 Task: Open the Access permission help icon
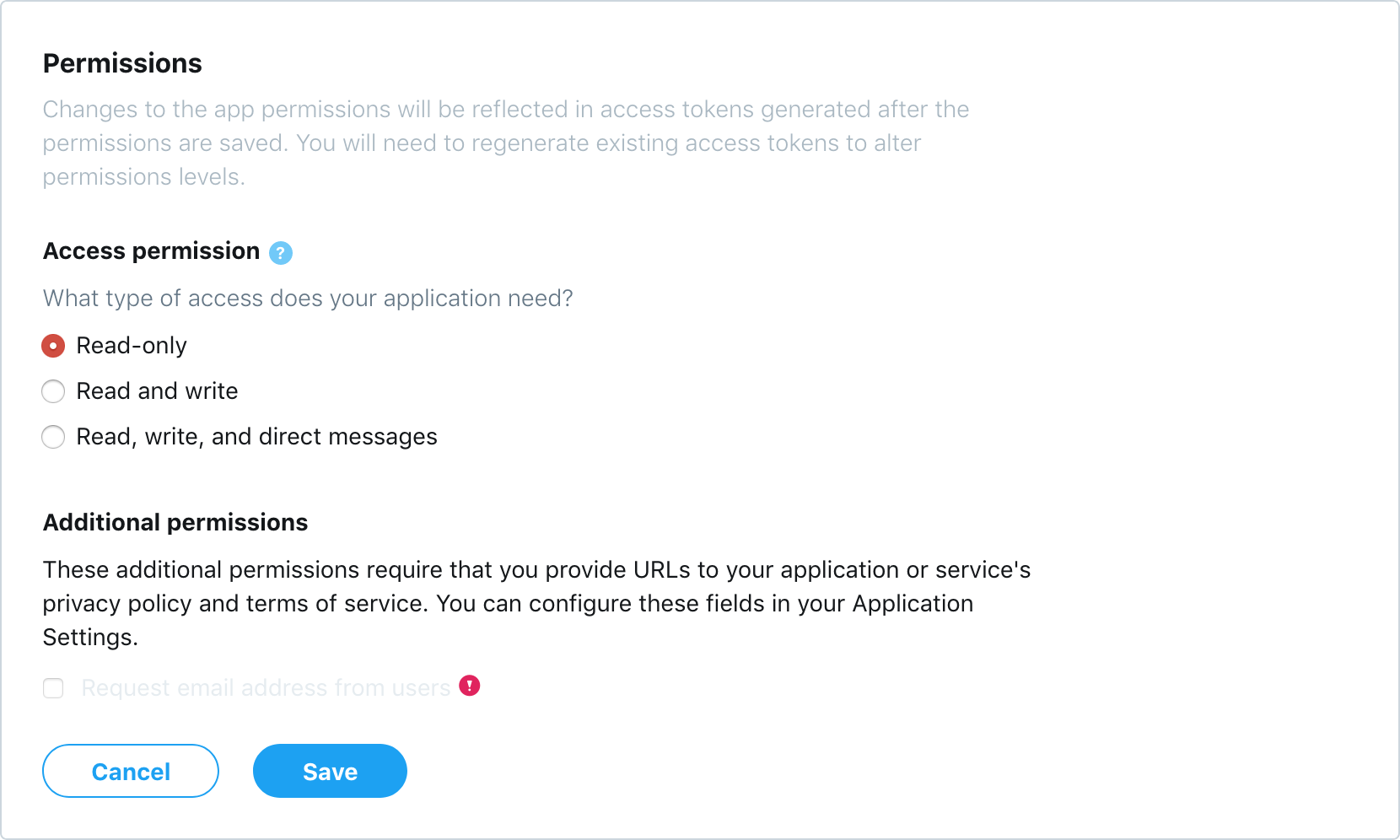[281, 253]
